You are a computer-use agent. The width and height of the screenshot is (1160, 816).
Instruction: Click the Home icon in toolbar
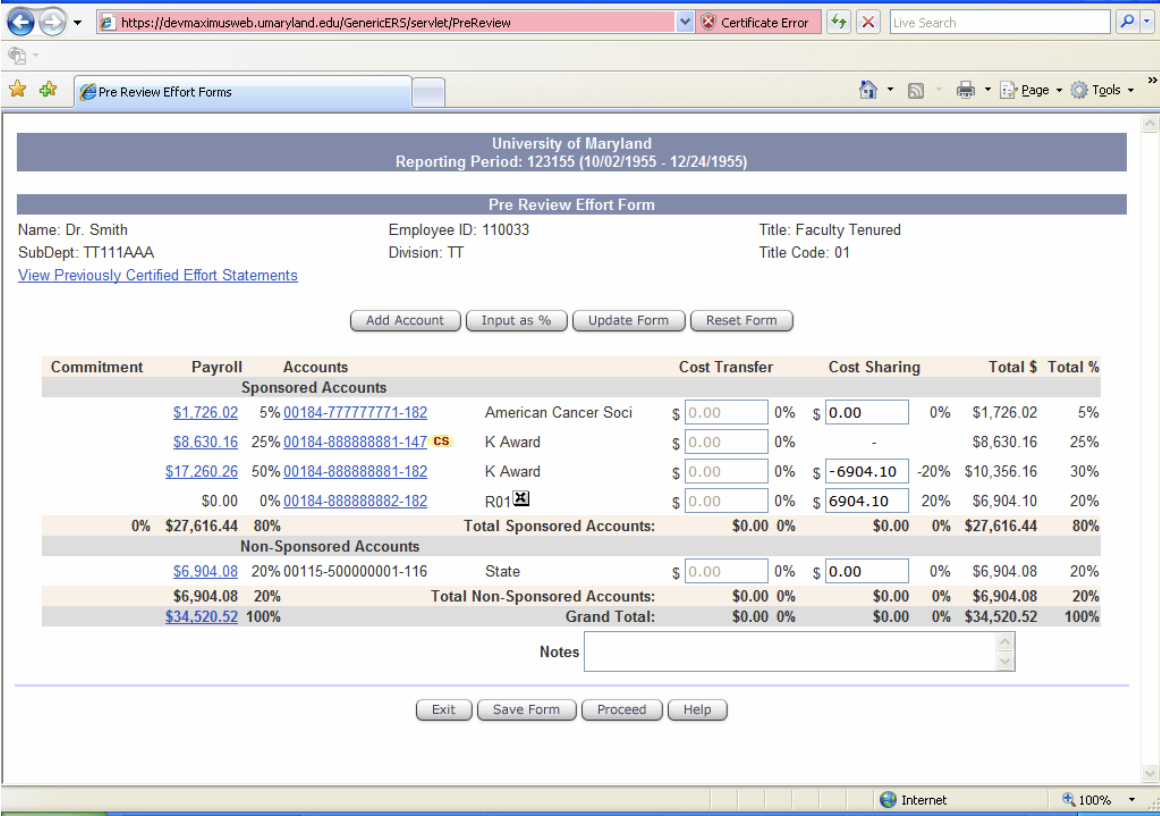(x=868, y=90)
